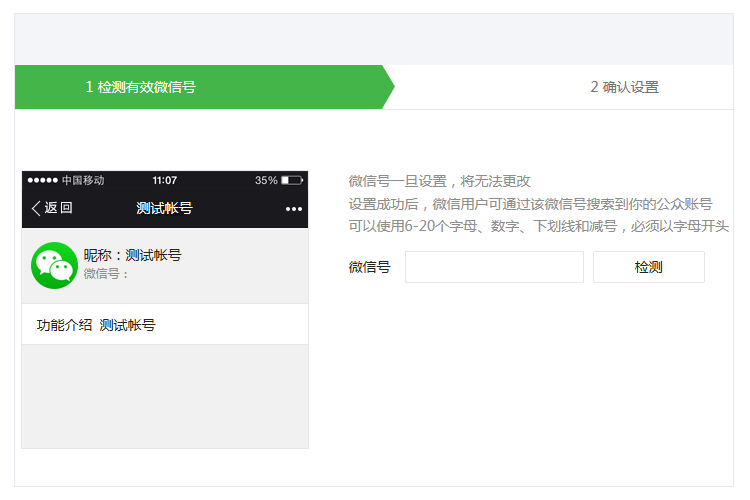Click the 测试帐号 title in phone header

click(164, 208)
